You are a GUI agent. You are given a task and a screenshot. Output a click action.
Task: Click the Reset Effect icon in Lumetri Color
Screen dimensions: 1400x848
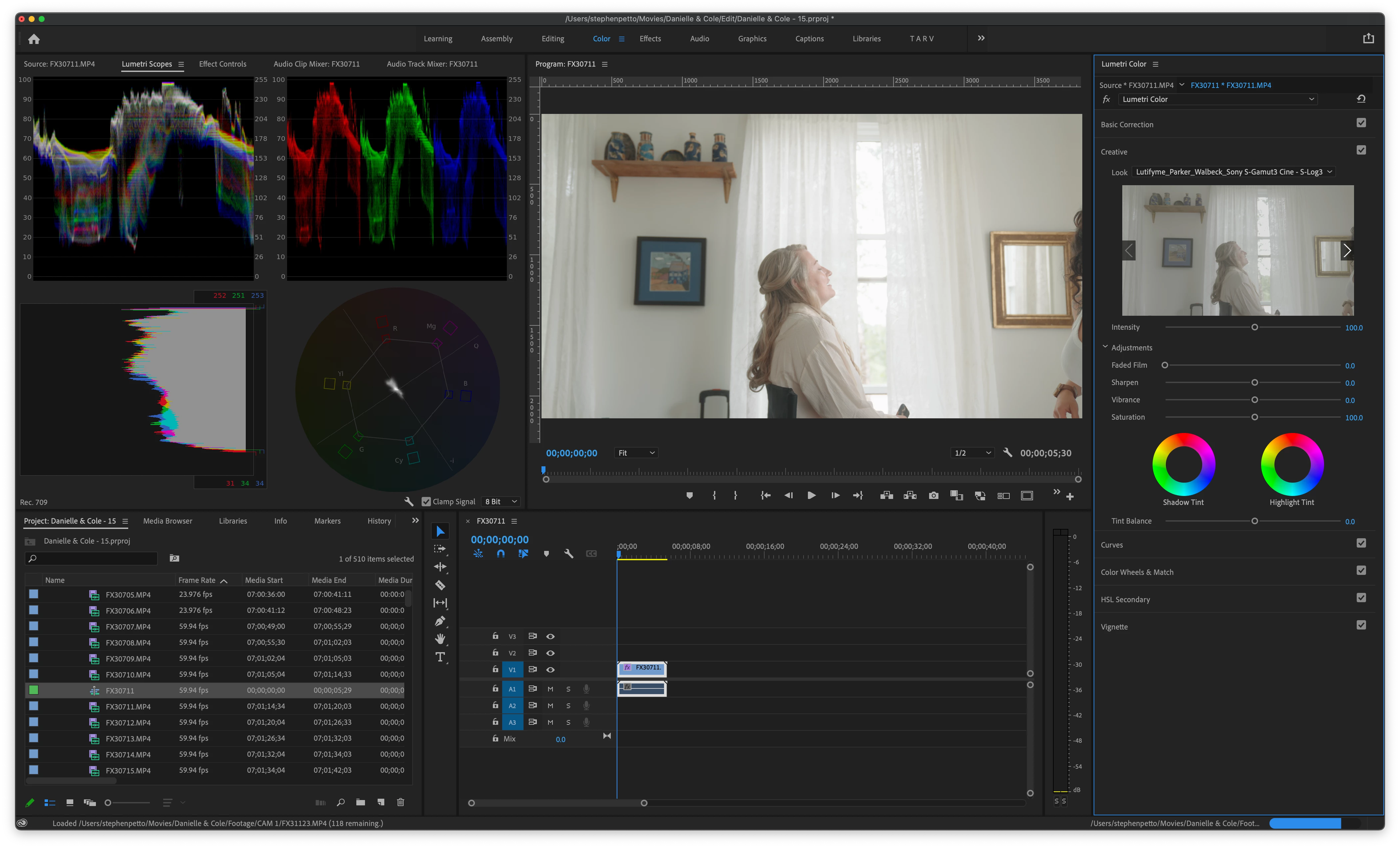pos(1361,99)
